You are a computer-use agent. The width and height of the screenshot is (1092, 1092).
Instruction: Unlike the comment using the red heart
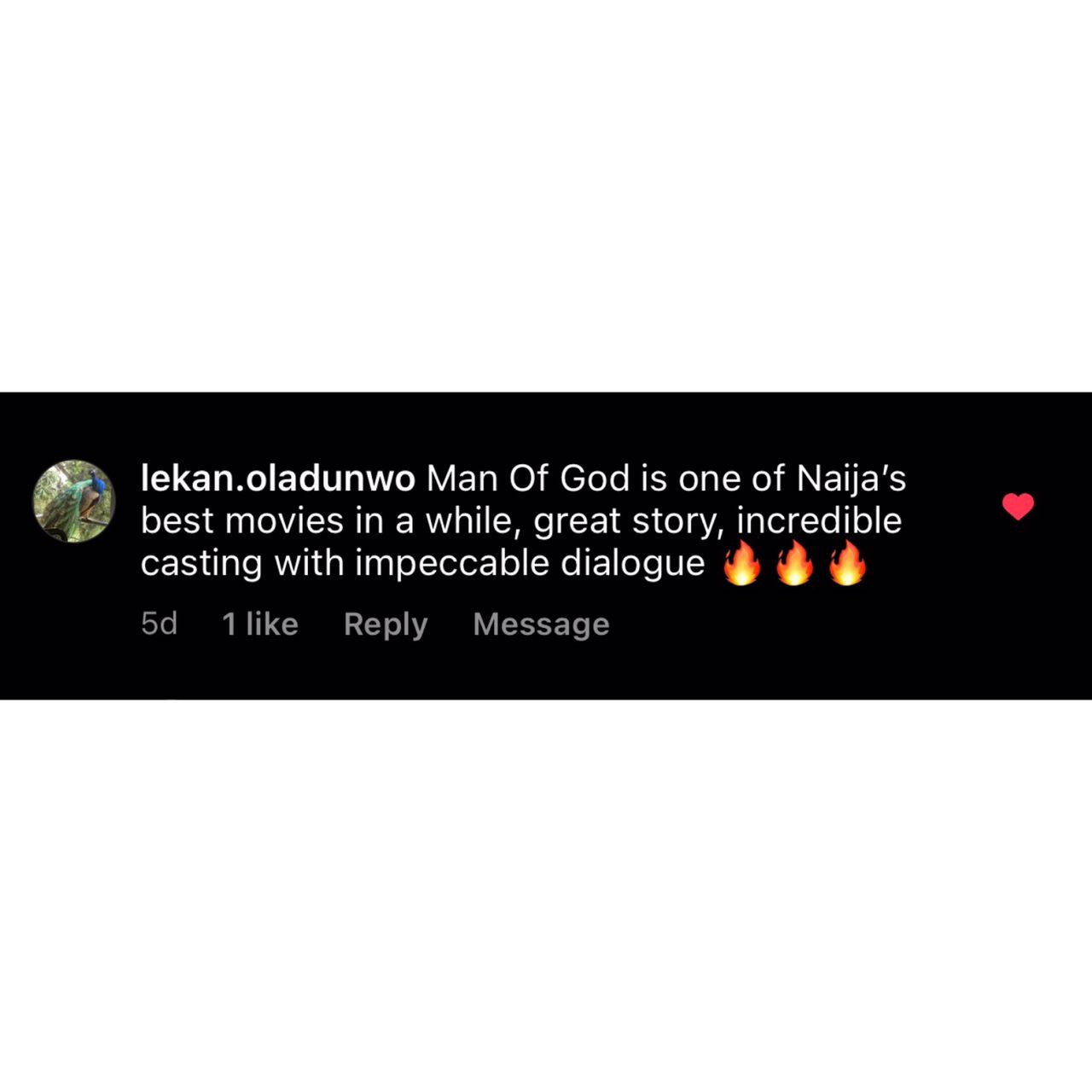pyautogui.click(x=1018, y=507)
